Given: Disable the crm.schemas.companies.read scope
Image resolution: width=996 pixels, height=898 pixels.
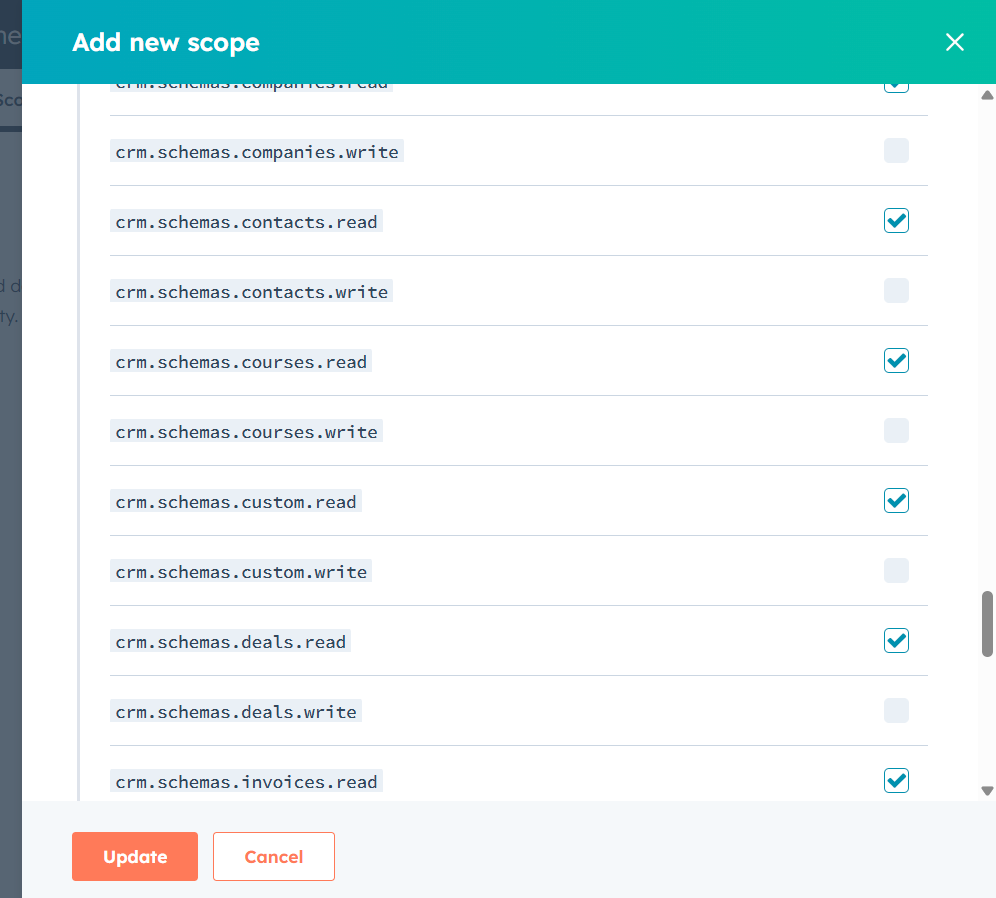Looking at the screenshot, I should (896, 83).
